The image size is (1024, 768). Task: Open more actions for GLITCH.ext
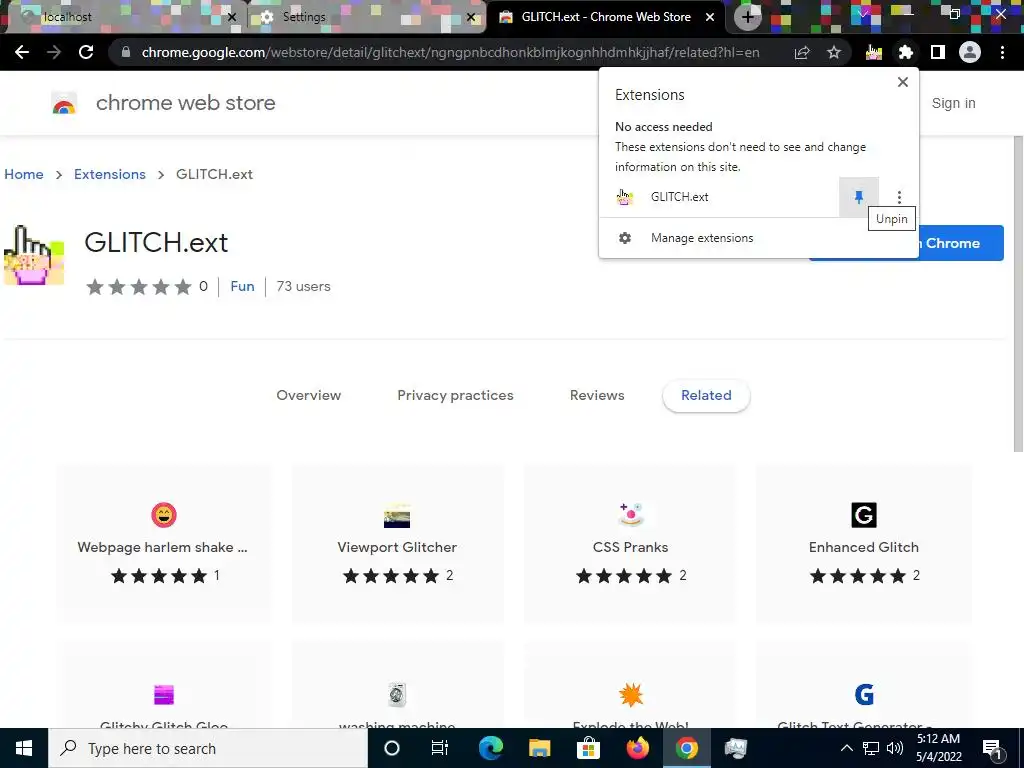pyautogui.click(x=899, y=197)
